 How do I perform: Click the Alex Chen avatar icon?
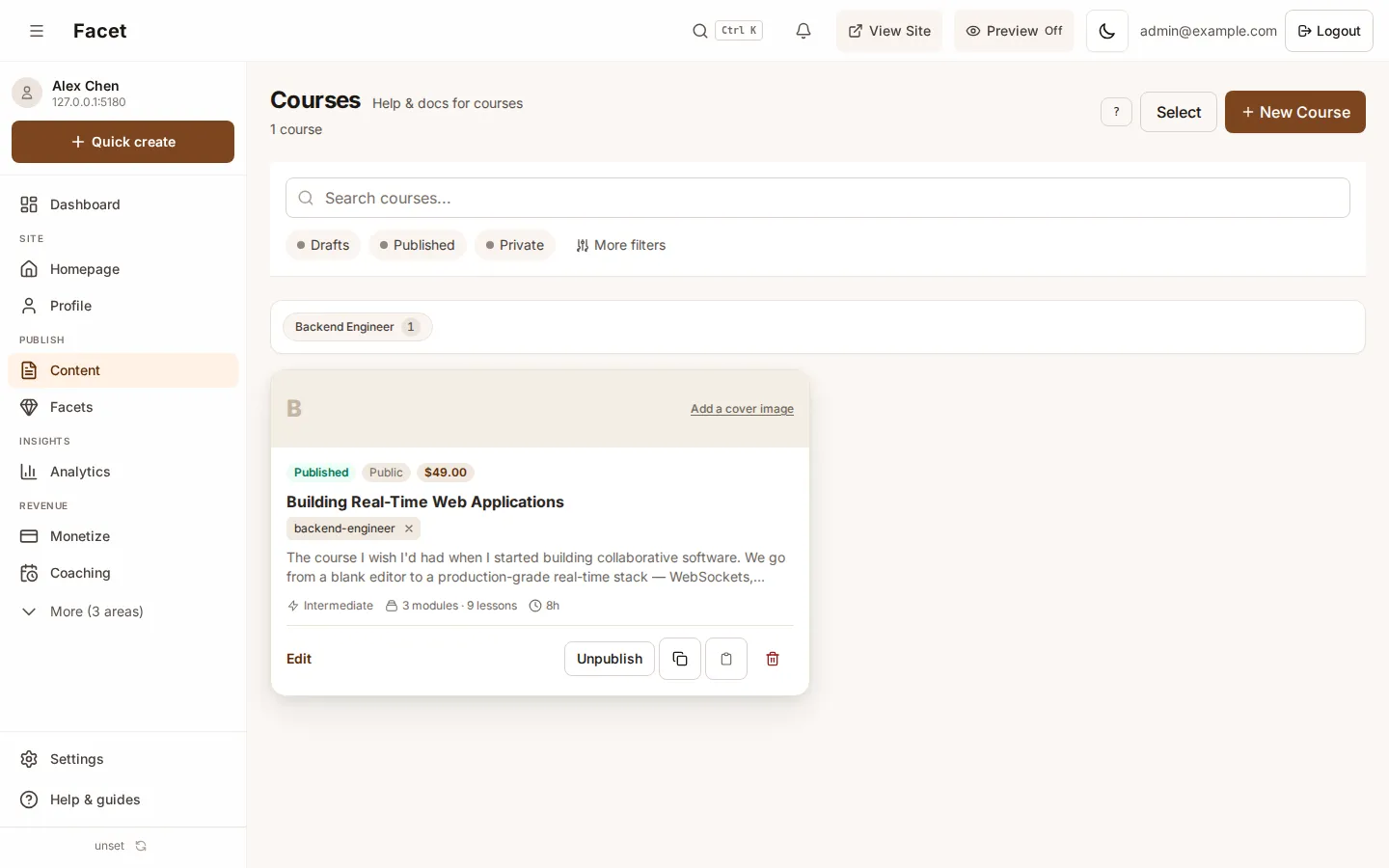click(27, 93)
